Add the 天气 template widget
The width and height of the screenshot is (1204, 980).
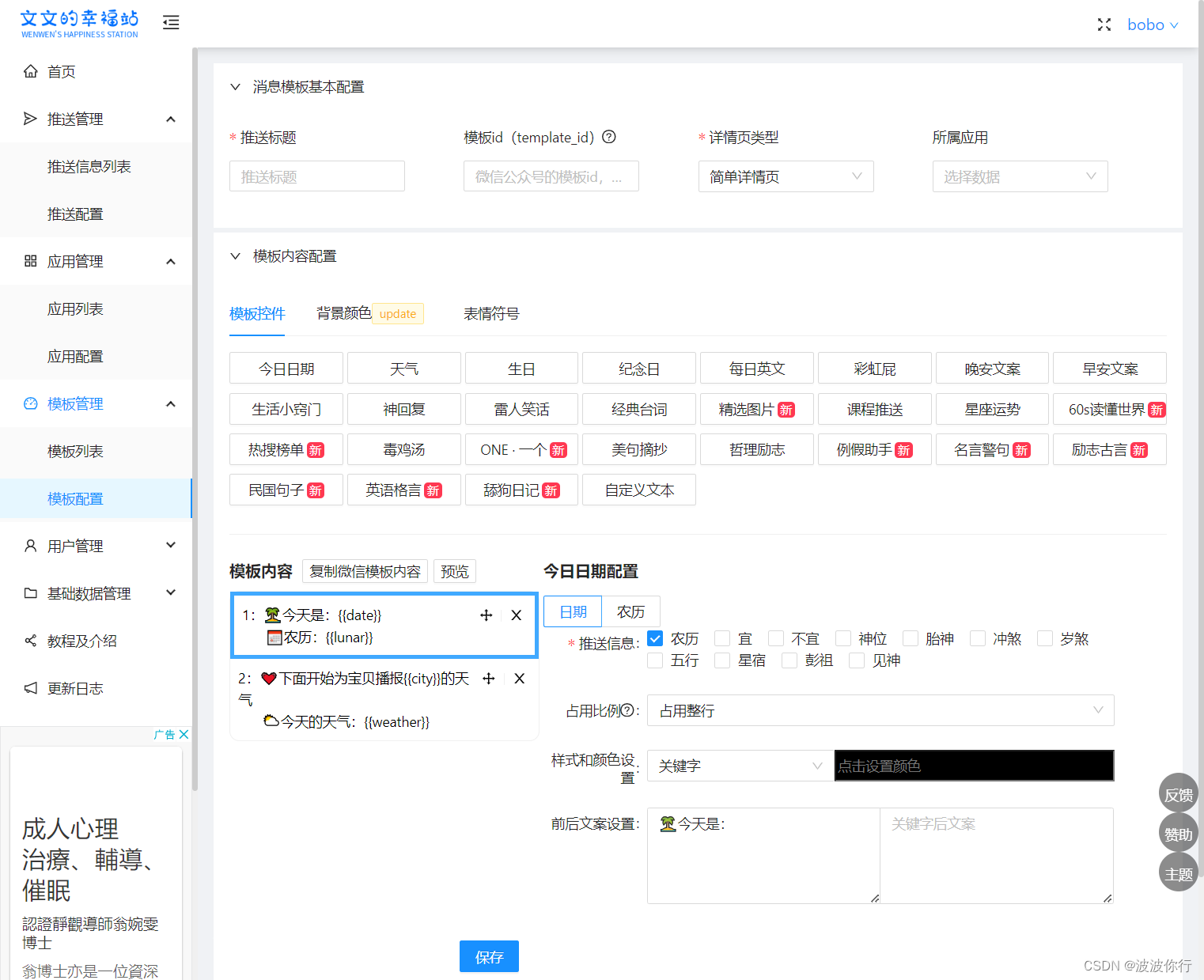pos(404,369)
